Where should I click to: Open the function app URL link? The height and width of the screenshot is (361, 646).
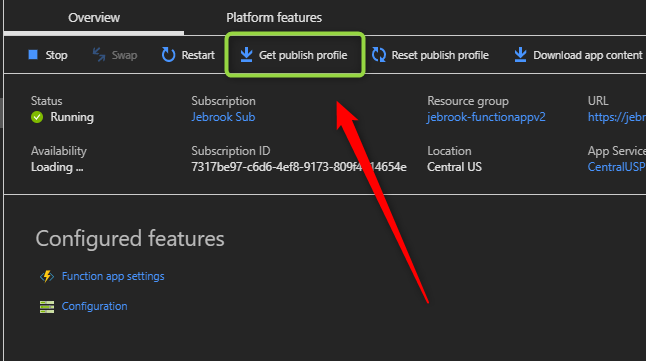[617, 117]
